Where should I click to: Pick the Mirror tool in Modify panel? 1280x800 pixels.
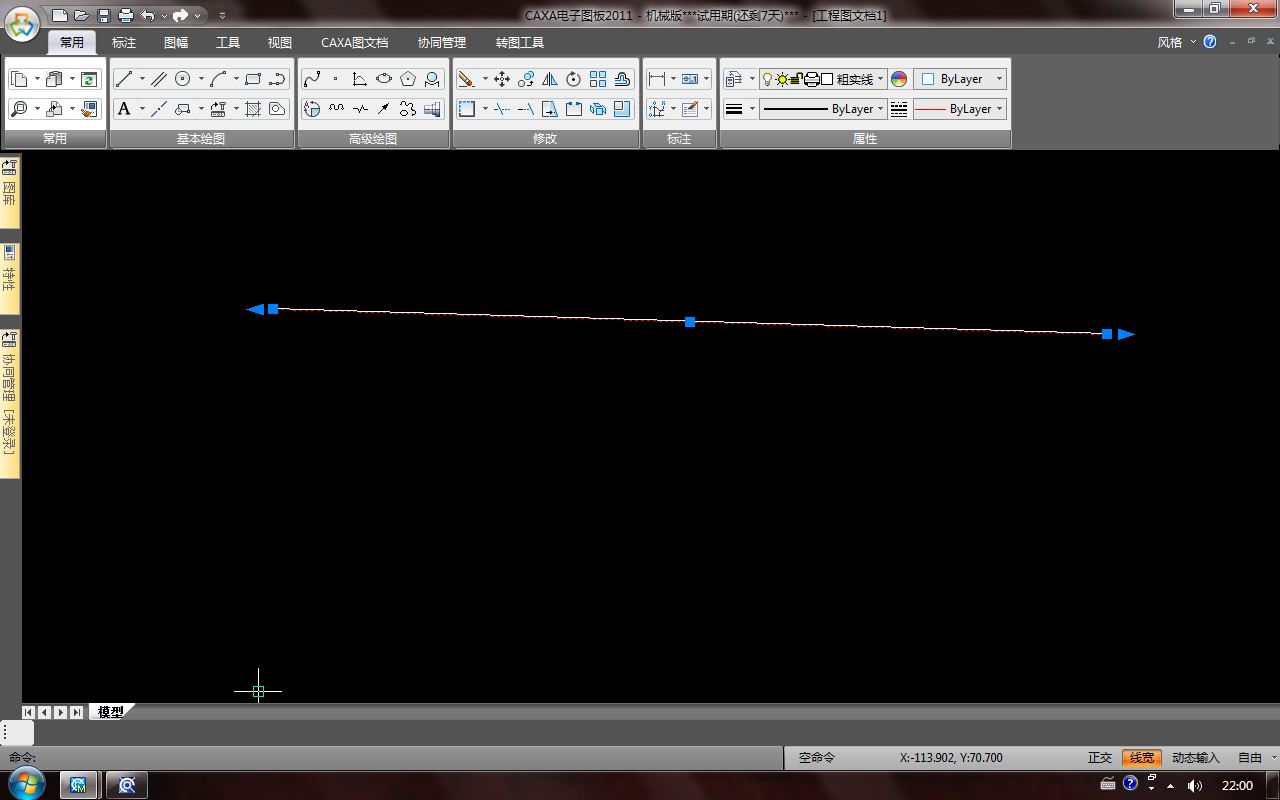click(x=550, y=79)
